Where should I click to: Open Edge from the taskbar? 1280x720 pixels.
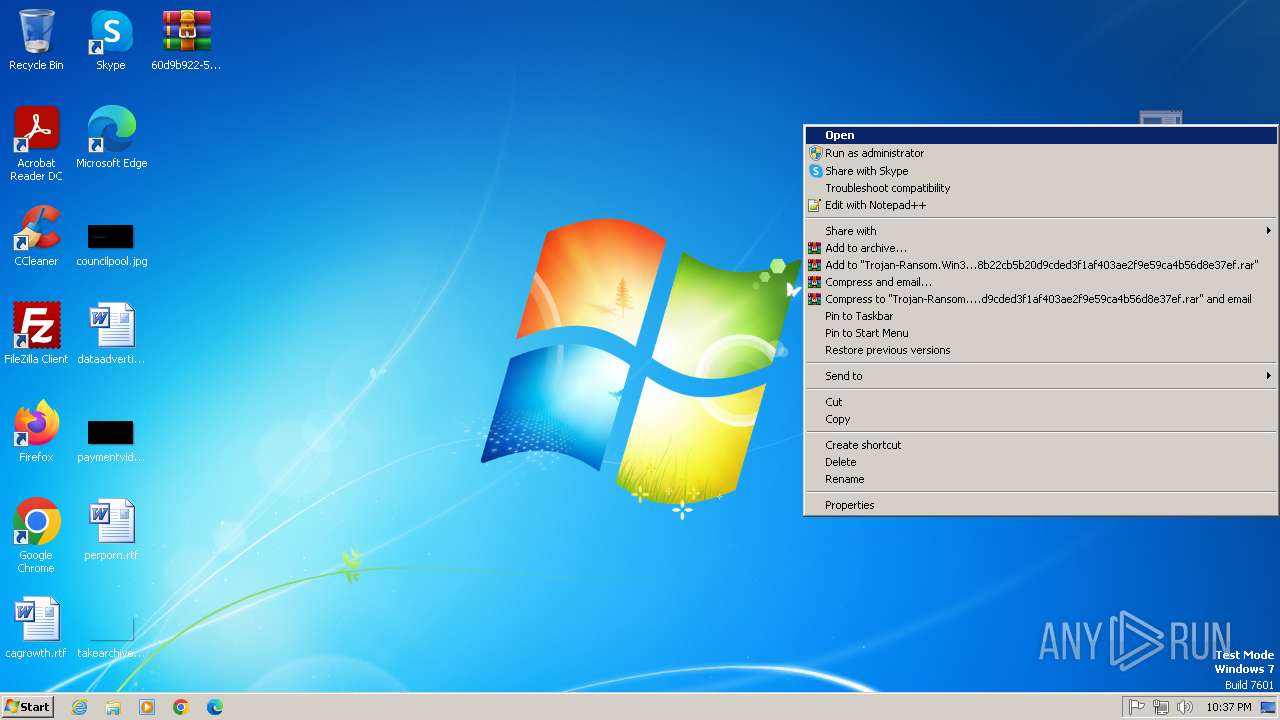click(215, 707)
